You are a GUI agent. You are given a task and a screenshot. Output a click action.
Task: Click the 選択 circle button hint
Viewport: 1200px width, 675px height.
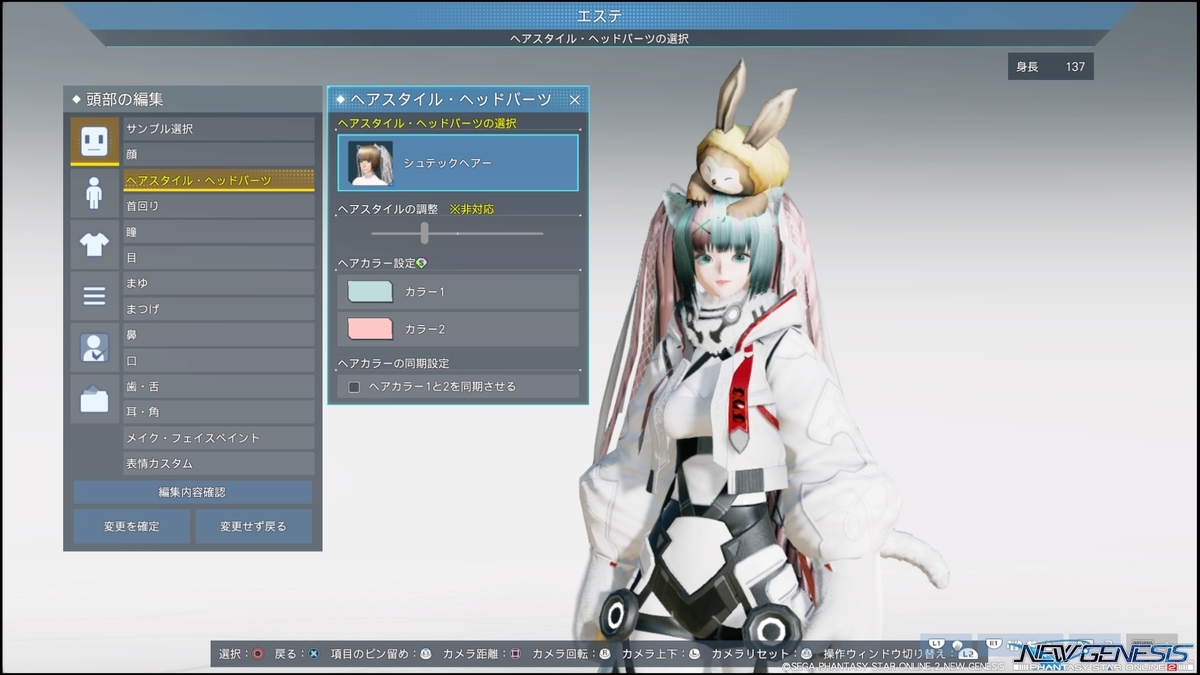258,654
